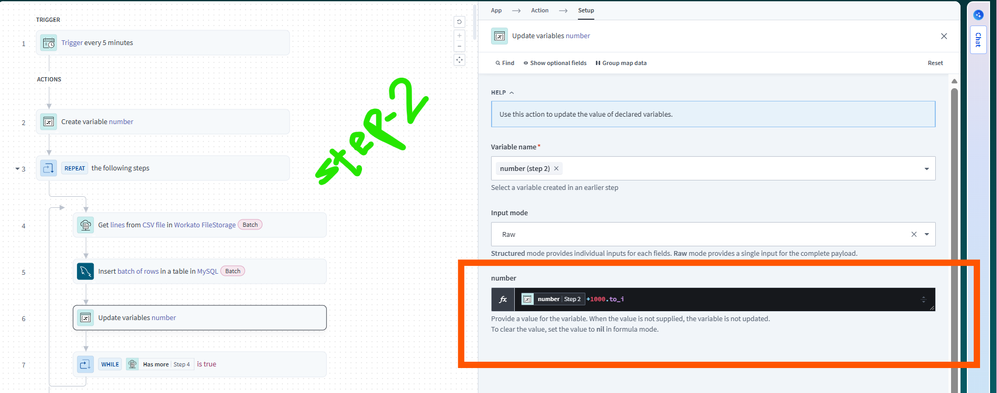
Task: Click the MySQL link in step 5
Action: [x=208, y=271]
